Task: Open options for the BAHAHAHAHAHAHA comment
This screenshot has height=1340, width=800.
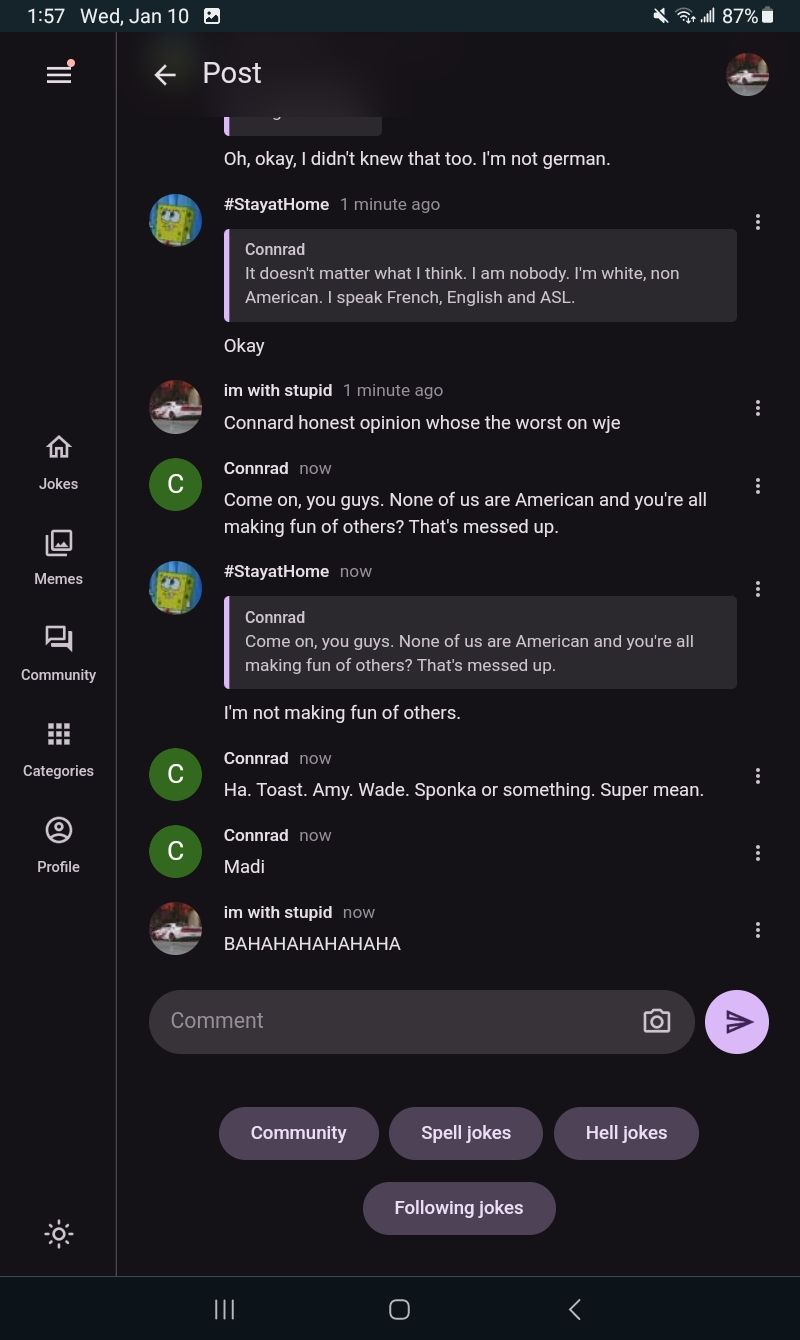Action: [758, 930]
